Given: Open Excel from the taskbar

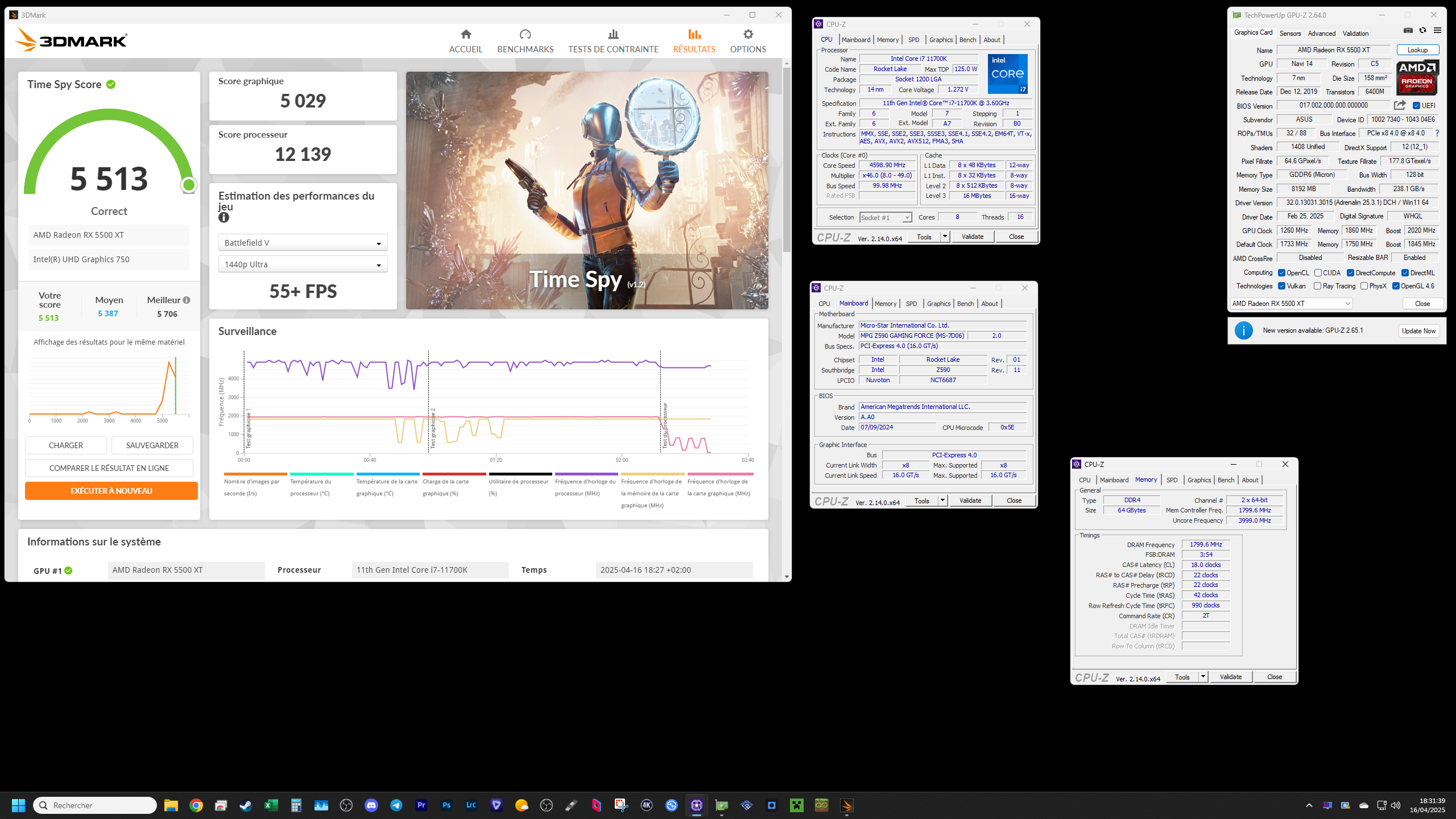Looking at the screenshot, I should 271,805.
